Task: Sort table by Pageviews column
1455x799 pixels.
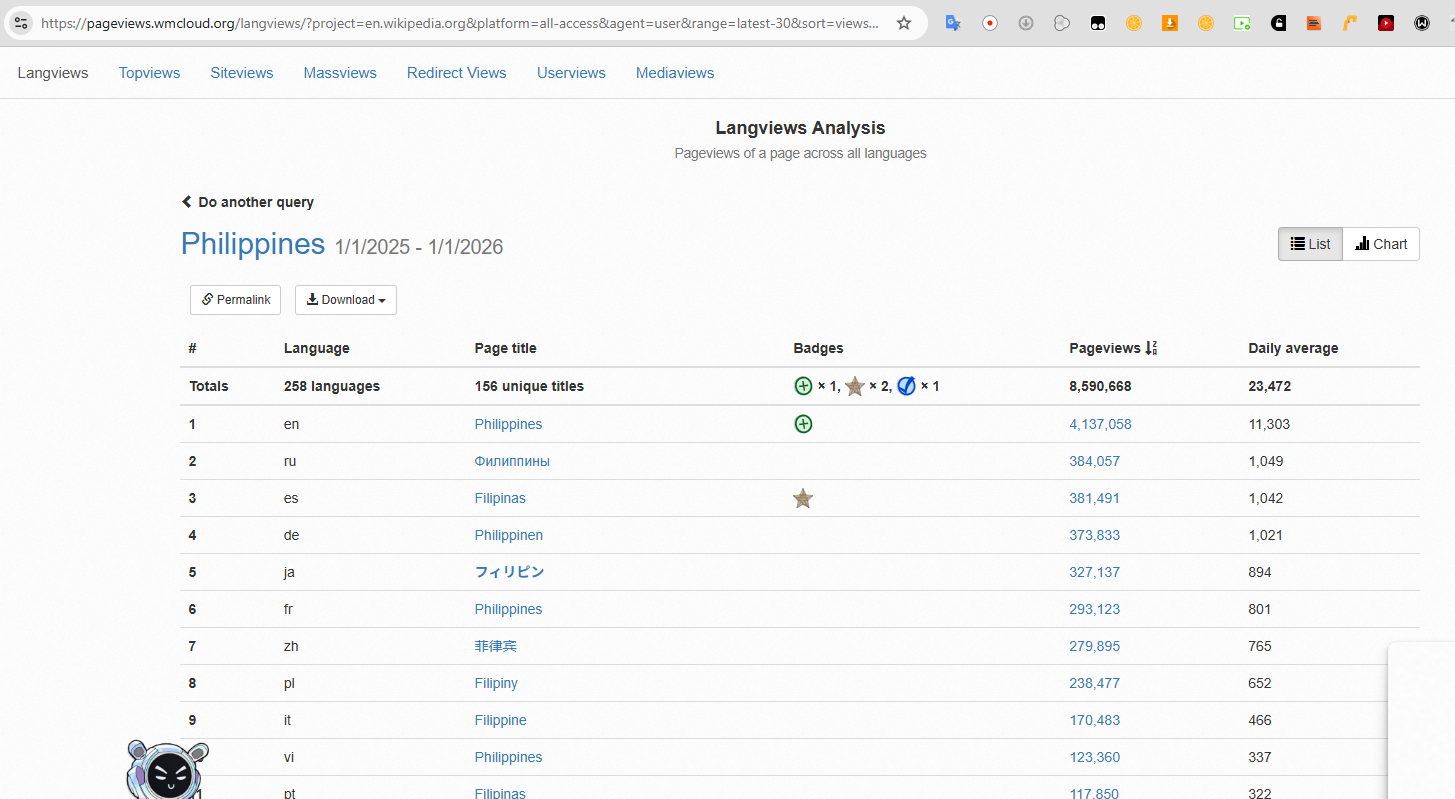Action: tap(1113, 348)
